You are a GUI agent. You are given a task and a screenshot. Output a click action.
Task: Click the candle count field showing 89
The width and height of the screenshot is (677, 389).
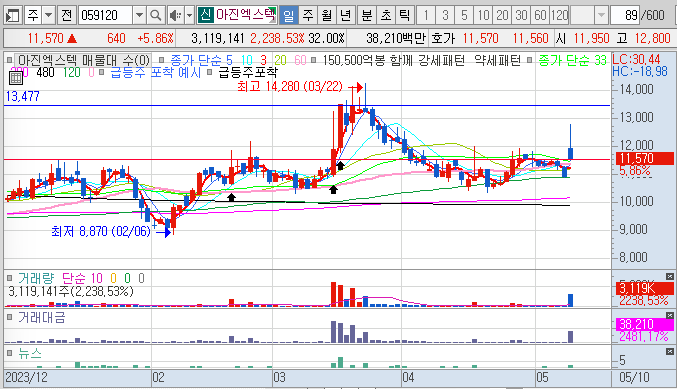pos(625,16)
